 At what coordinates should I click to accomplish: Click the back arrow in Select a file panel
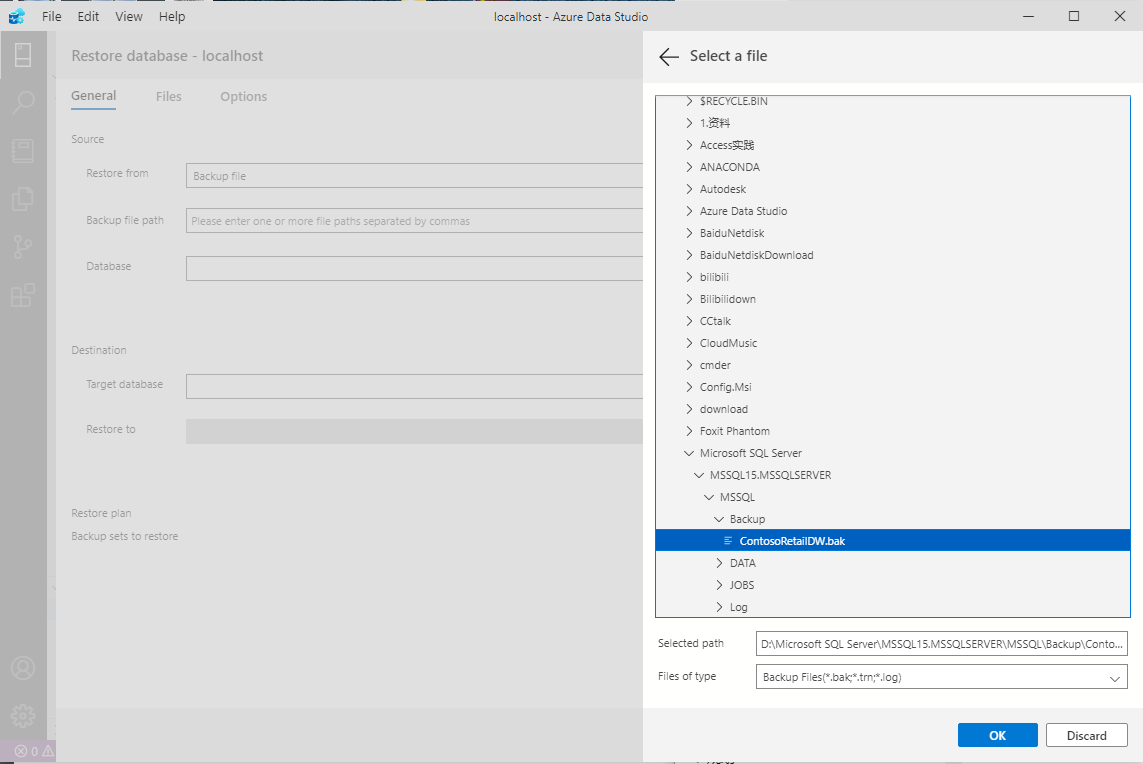coord(668,56)
